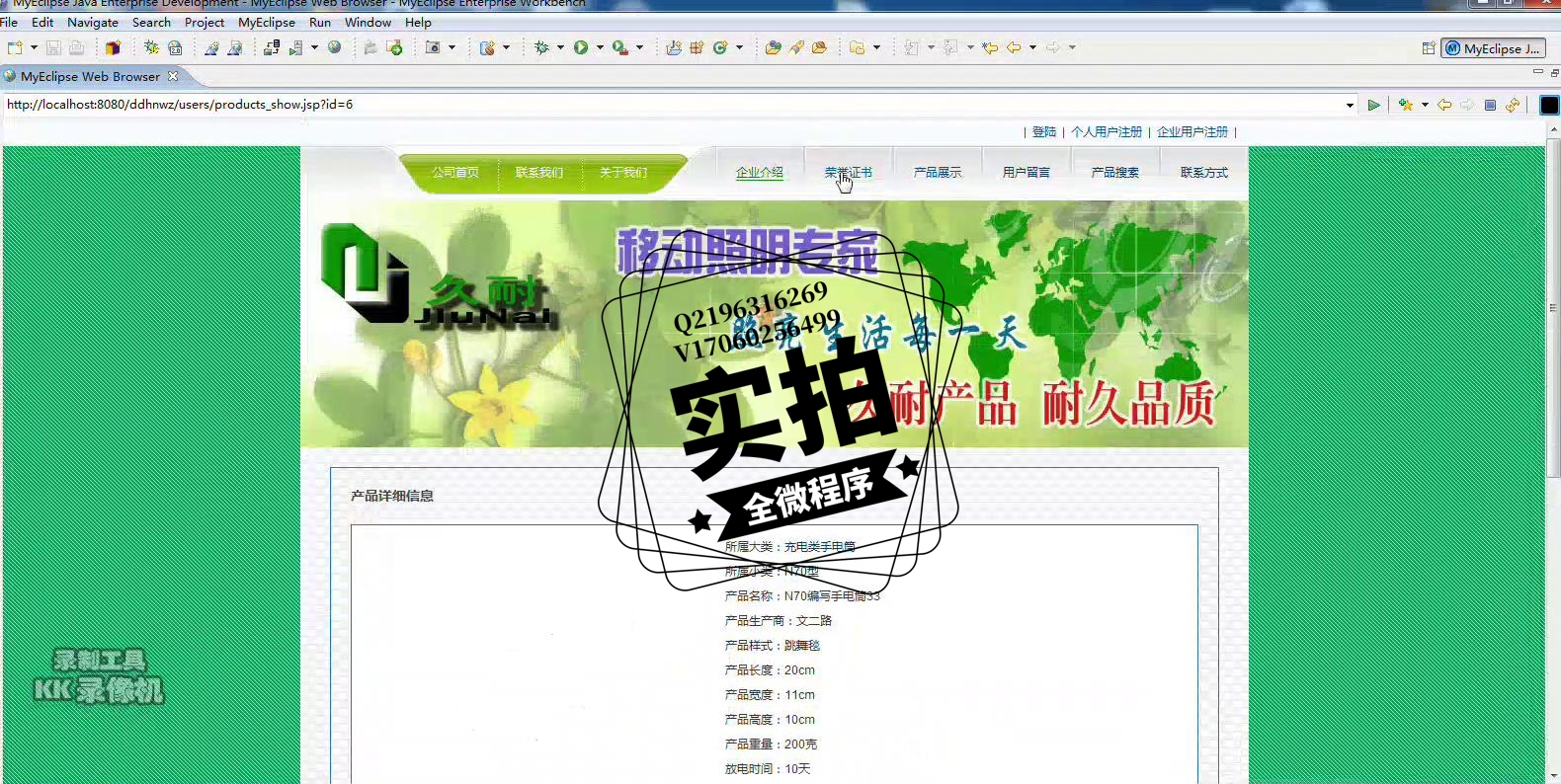
Task: Close the MyEclipse Web Browser tab
Action: (173, 76)
